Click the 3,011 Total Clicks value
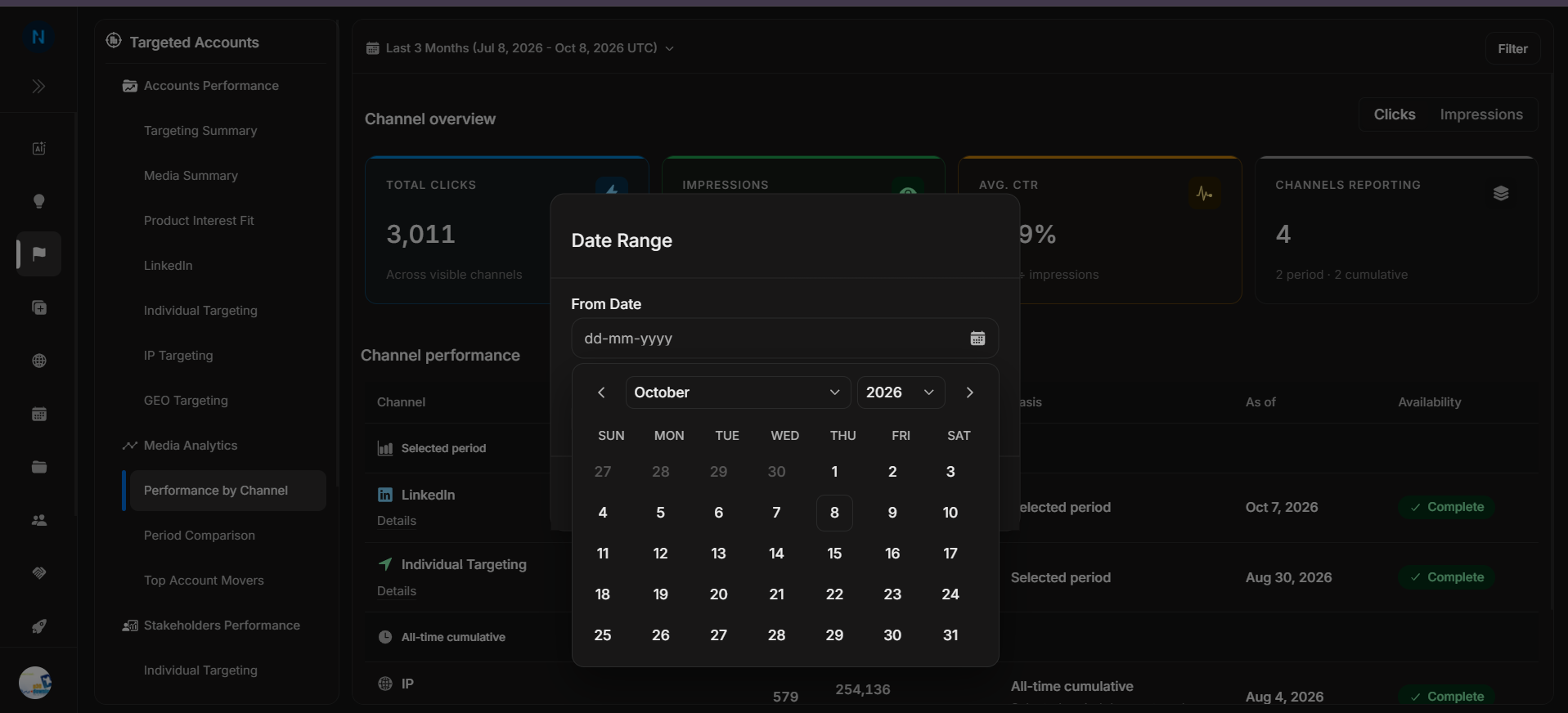The image size is (1568, 713). 420,235
